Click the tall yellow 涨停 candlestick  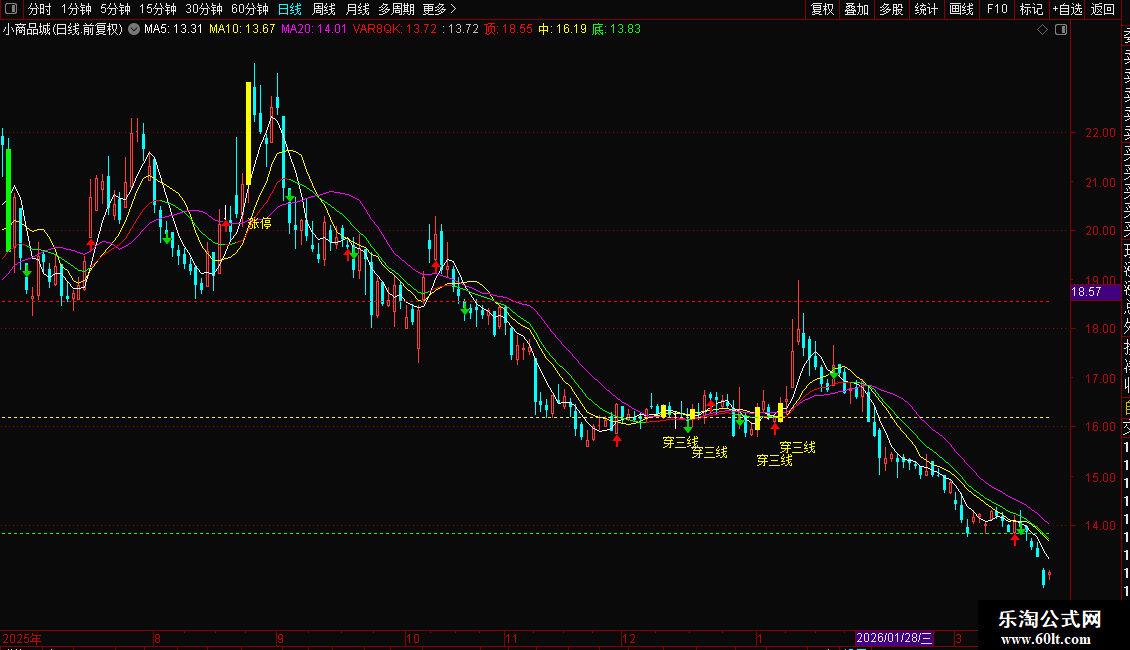pyautogui.click(x=249, y=133)
